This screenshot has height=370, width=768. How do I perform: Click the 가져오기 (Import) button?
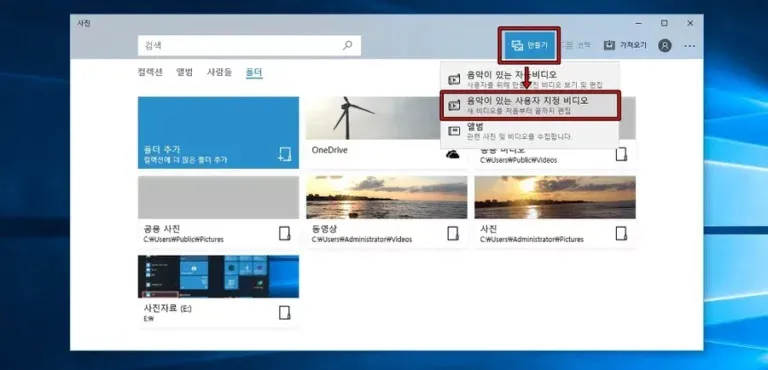(x=625, y=46)
